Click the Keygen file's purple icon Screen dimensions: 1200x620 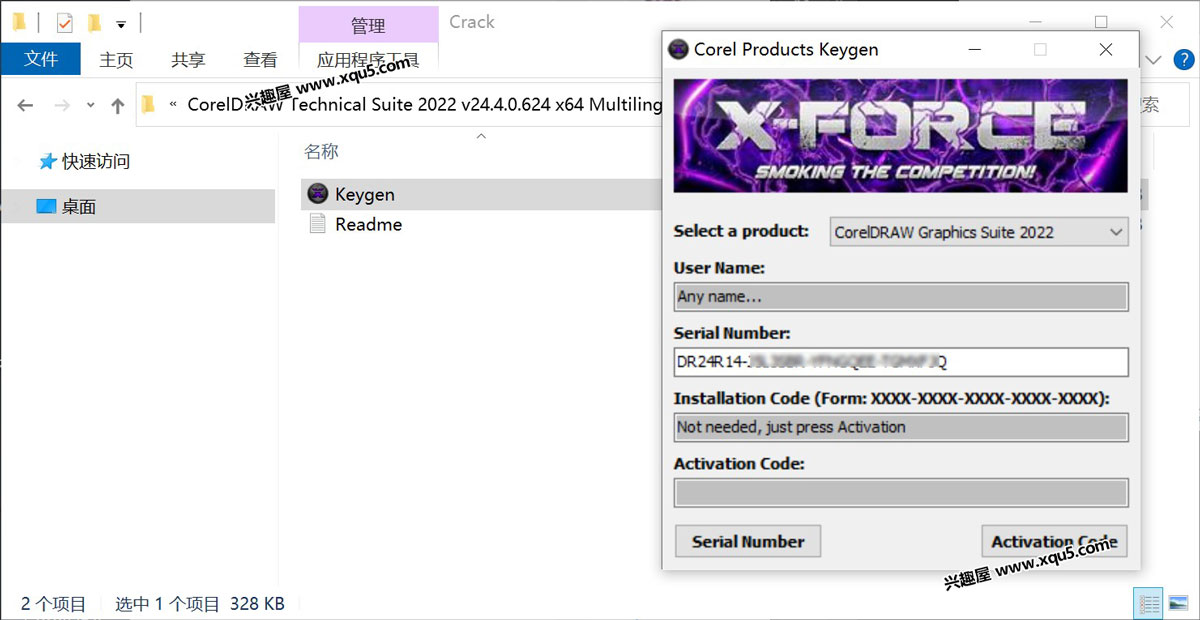pyautogui.click(x=318, y=194)
